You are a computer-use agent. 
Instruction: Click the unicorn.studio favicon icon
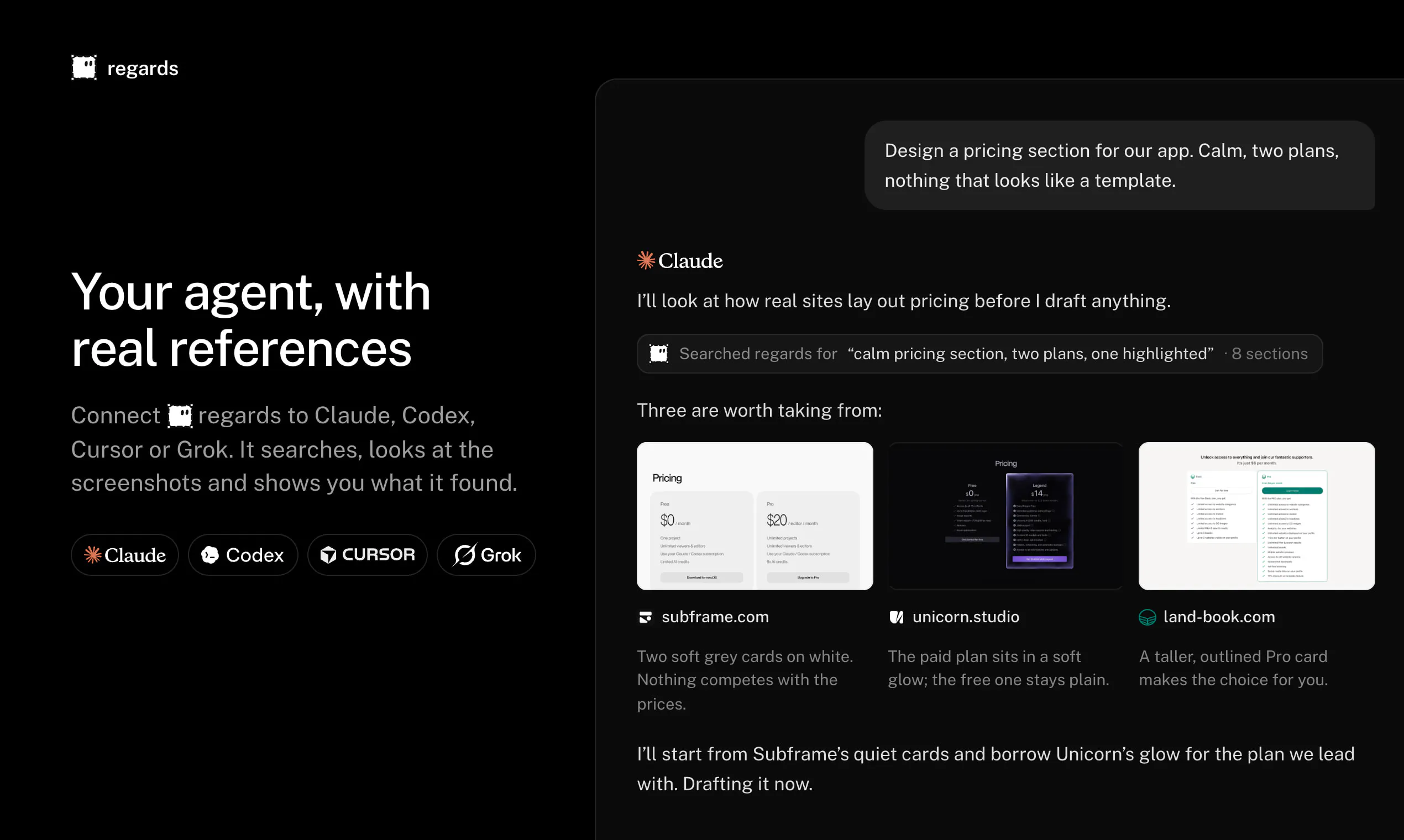(x=896, y=617)
